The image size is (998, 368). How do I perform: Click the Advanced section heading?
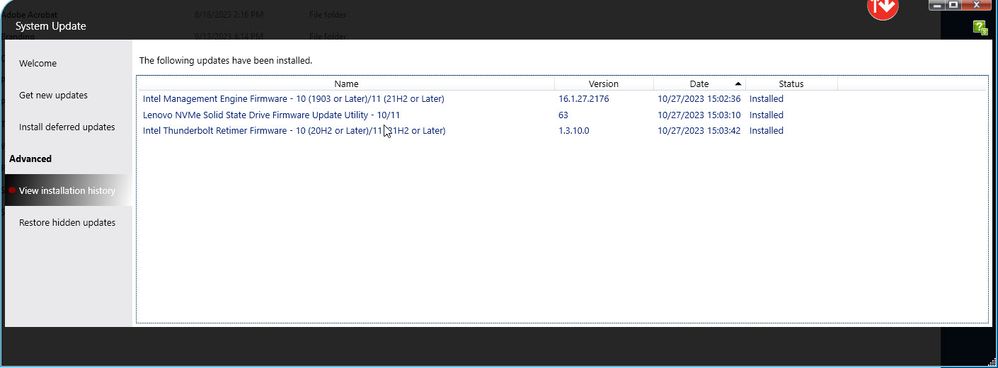pyautogui.click(x=31, y=159)
